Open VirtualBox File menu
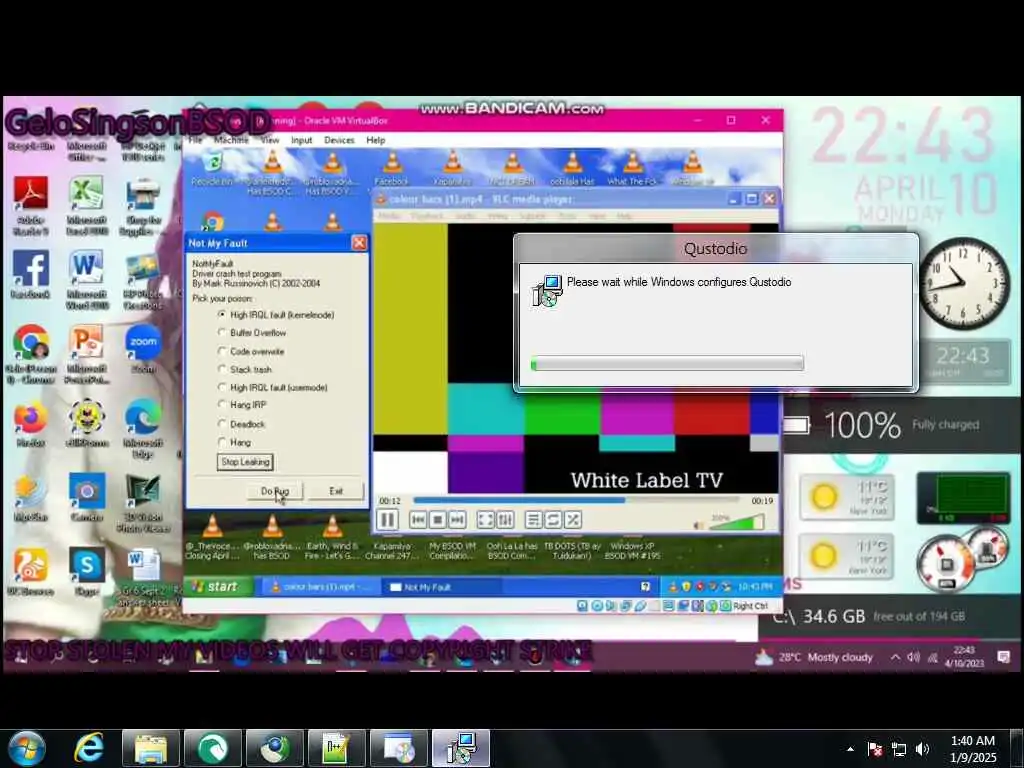The height and width of the screenshot is (768, 1024). click(195, 140)
